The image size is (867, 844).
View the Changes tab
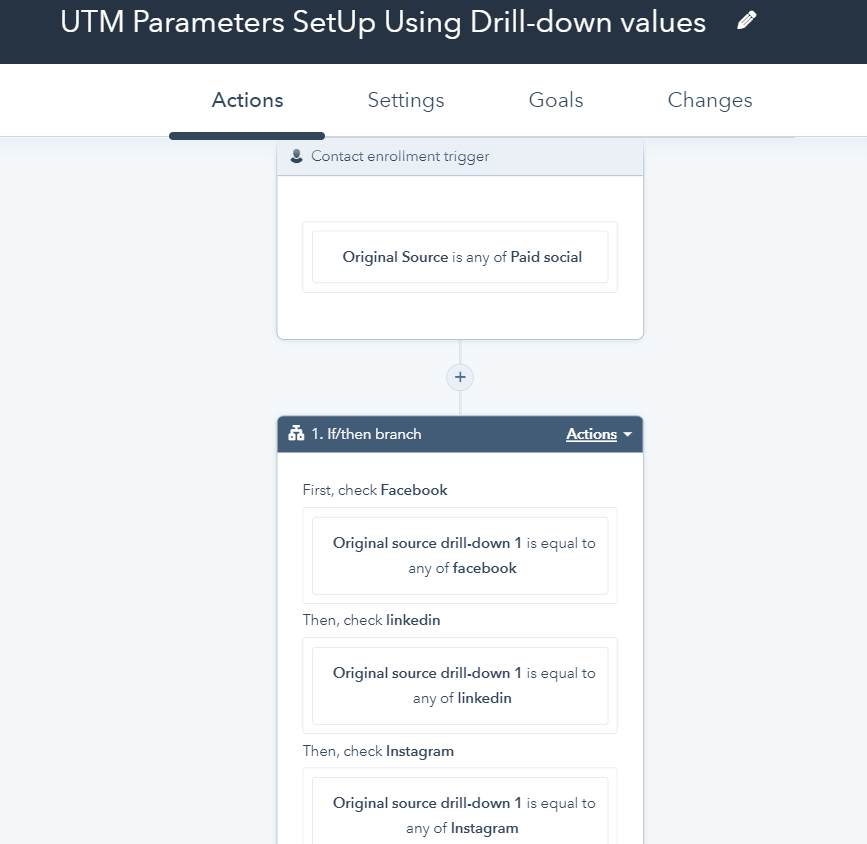pyautogui.click(x=709, y=100)
